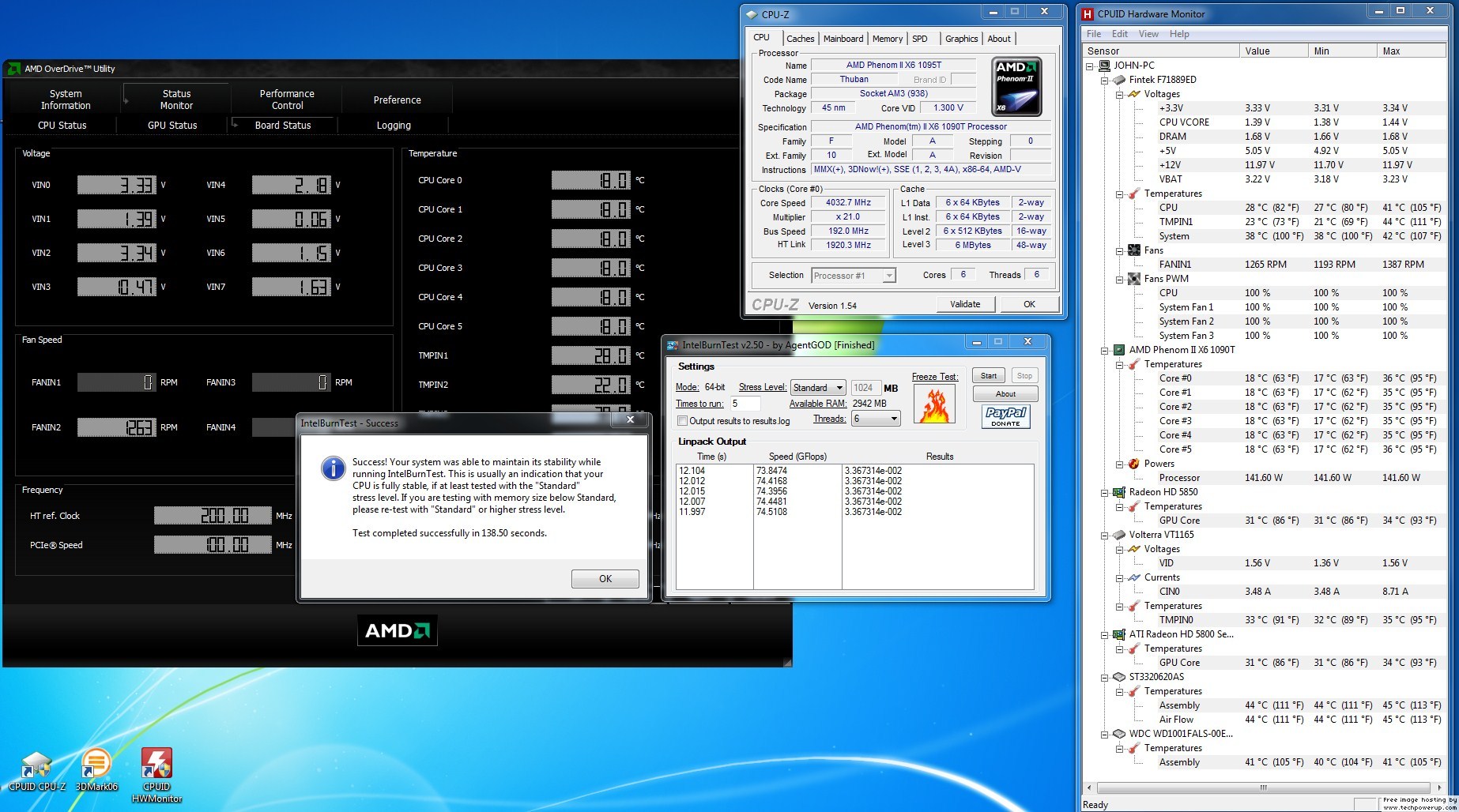Collapse the Powers node

coord(1120,464)
